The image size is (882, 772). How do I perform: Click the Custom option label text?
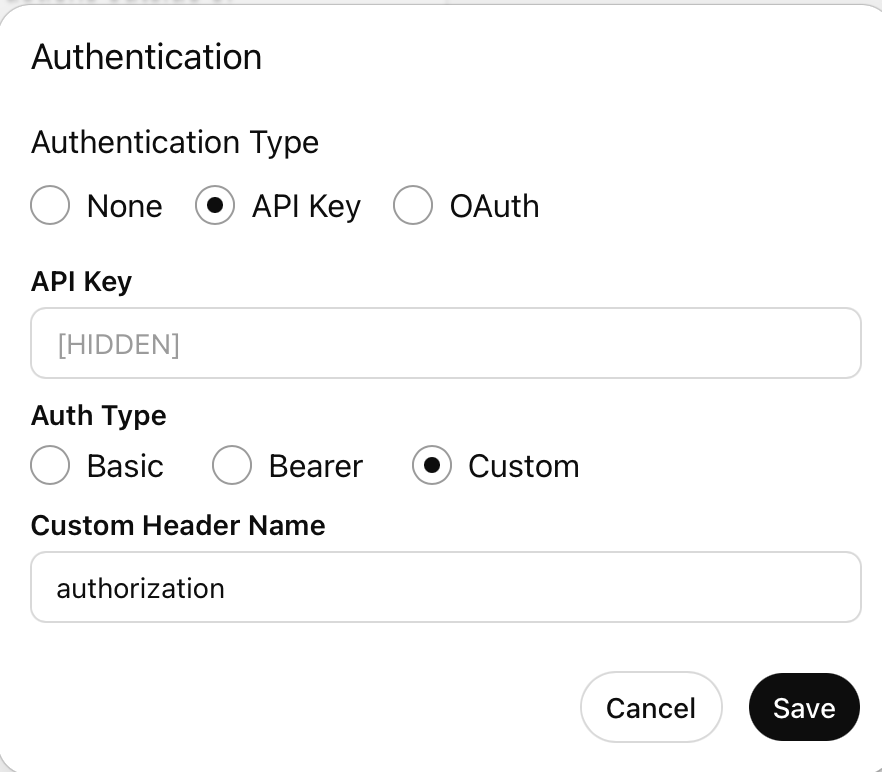pyautogui.click(x=523, y=466)
